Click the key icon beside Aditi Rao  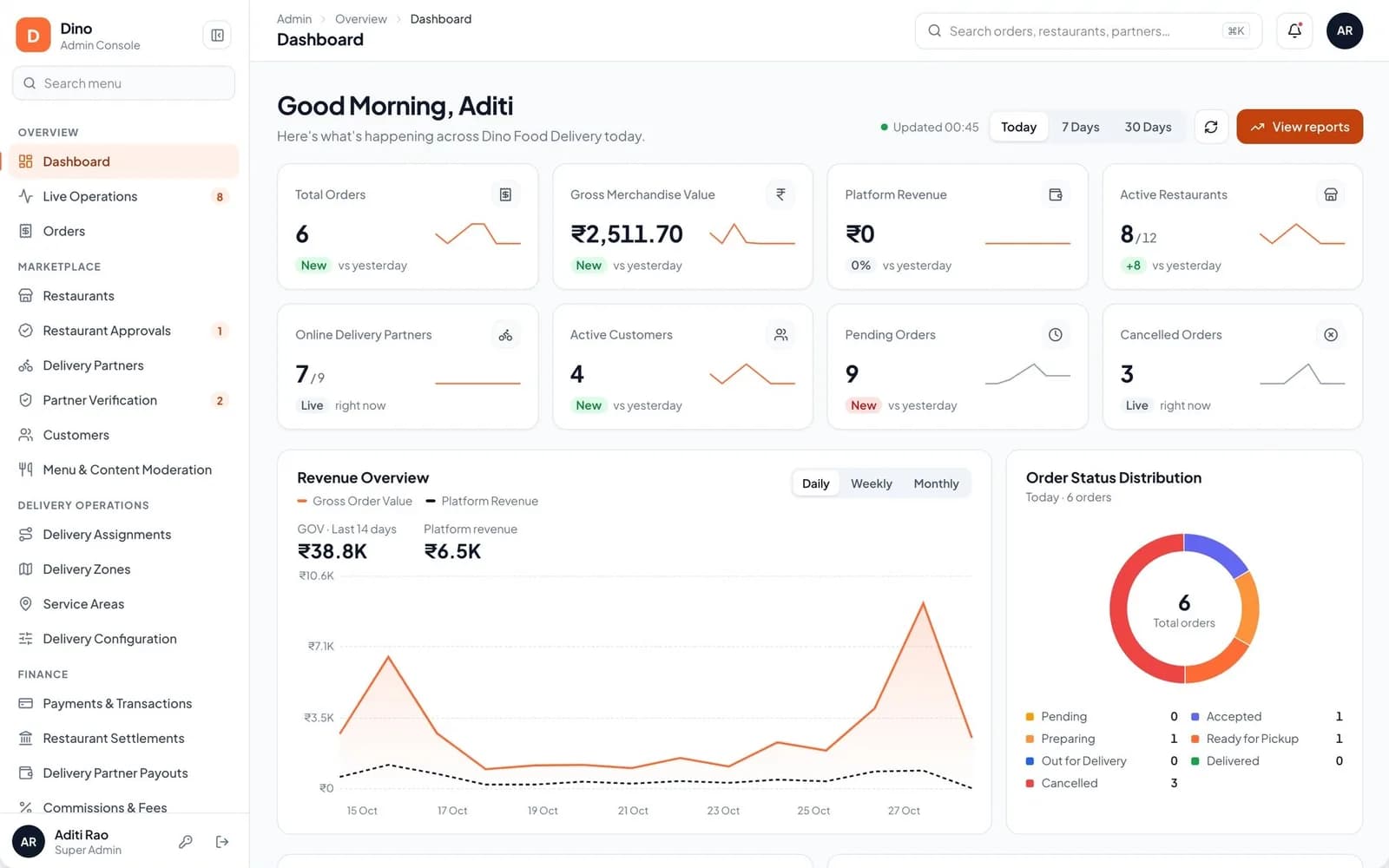coord(186,841)
